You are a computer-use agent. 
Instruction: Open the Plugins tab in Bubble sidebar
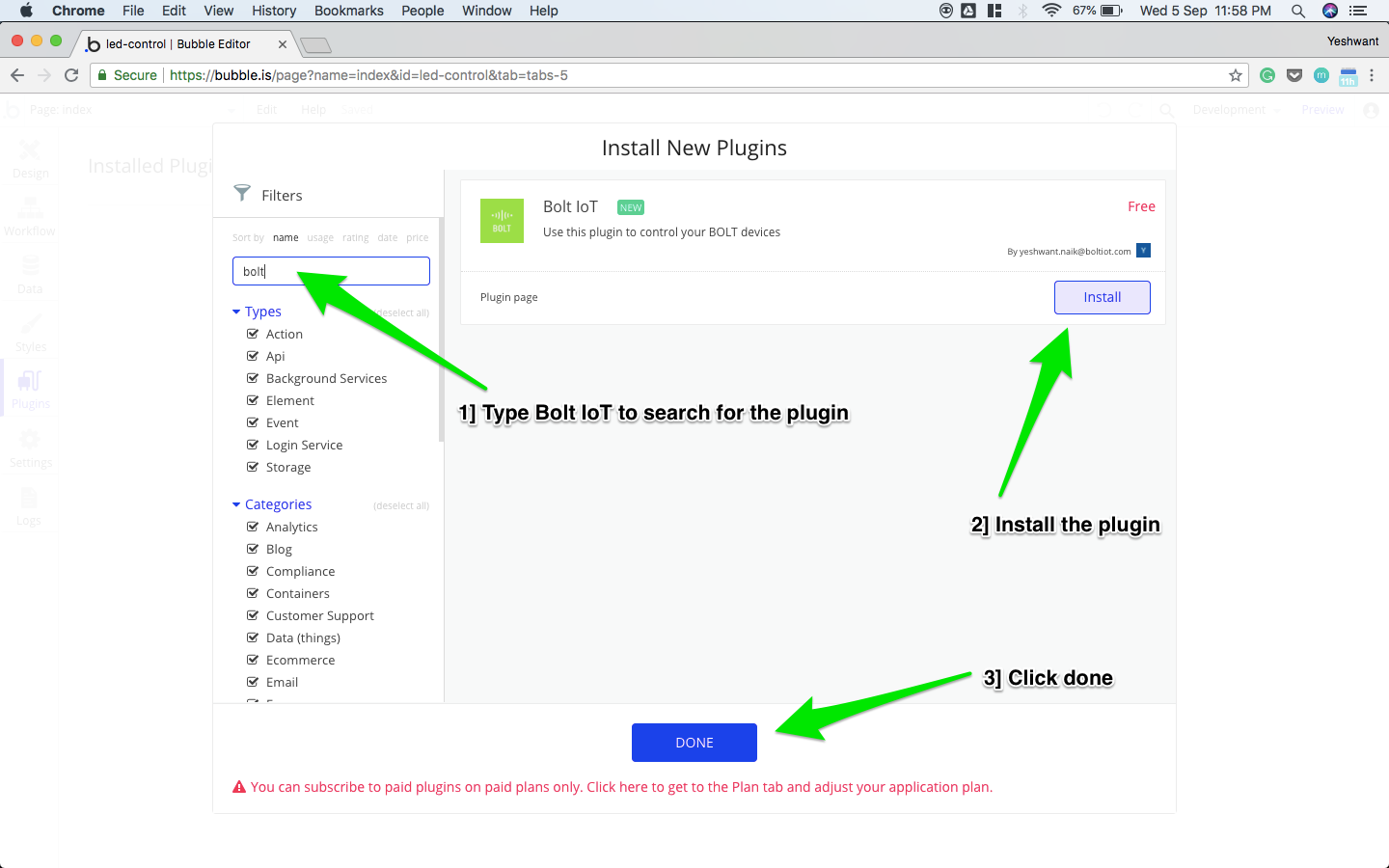coord(30,390)
